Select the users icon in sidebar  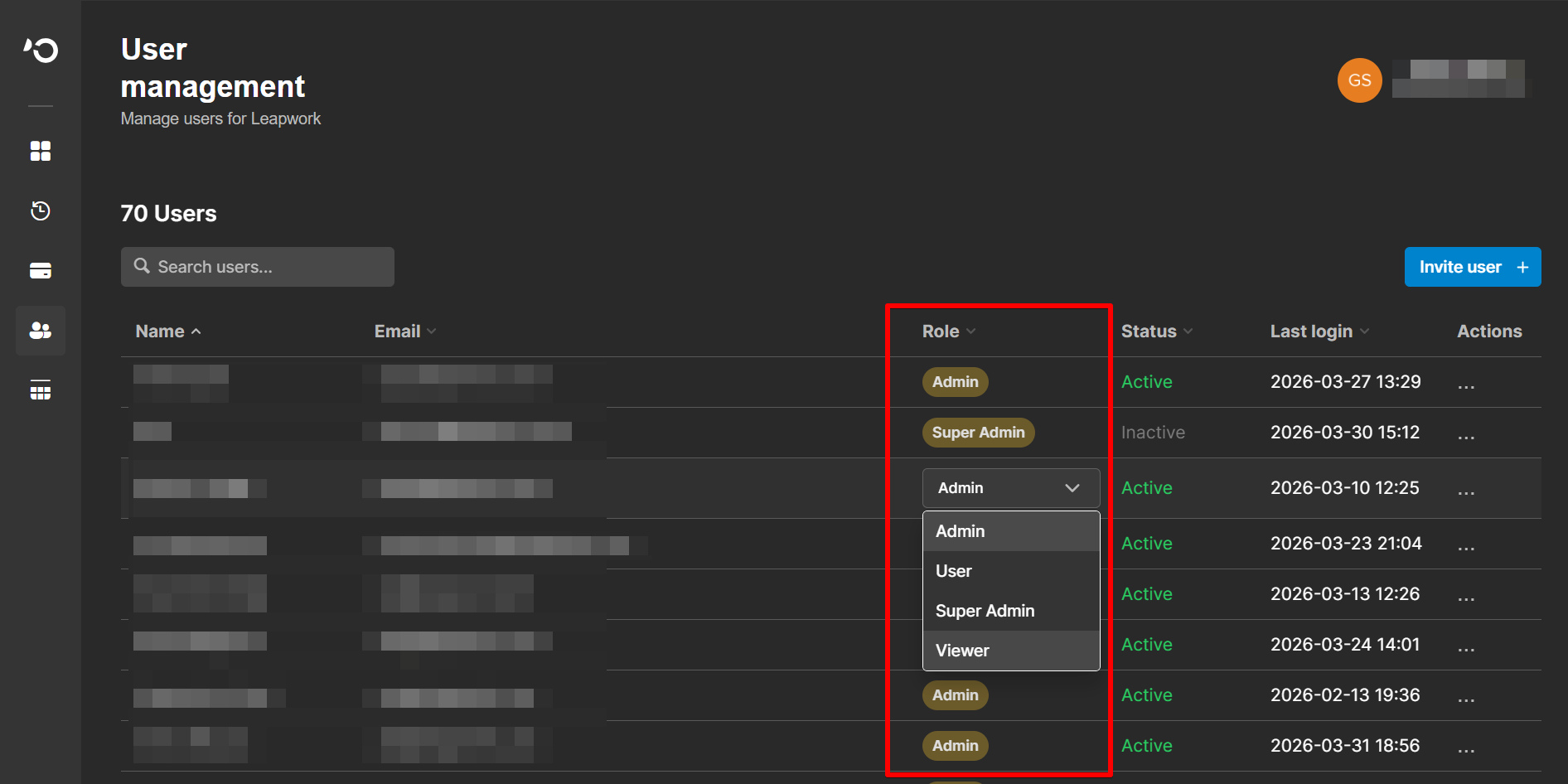point(41,331)
